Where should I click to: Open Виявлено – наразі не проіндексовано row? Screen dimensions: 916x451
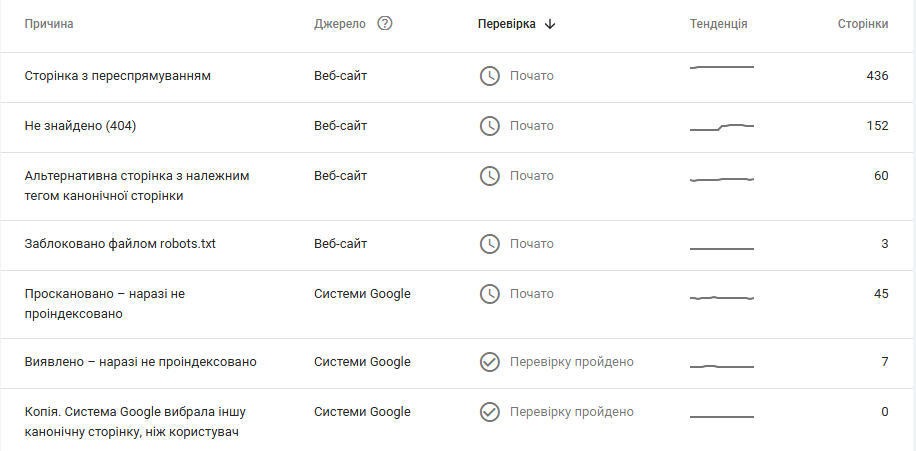pos(140,362)
